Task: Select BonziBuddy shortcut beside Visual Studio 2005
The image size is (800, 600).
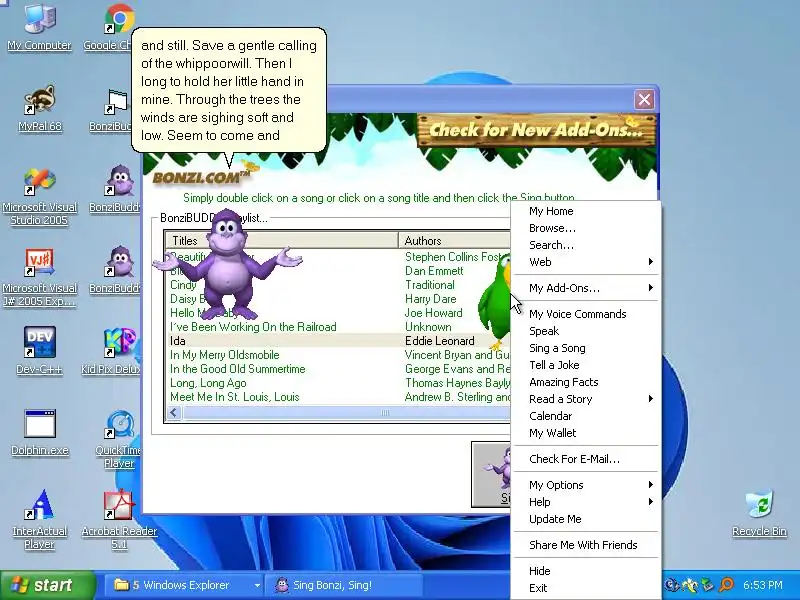Action: (119, 182)
